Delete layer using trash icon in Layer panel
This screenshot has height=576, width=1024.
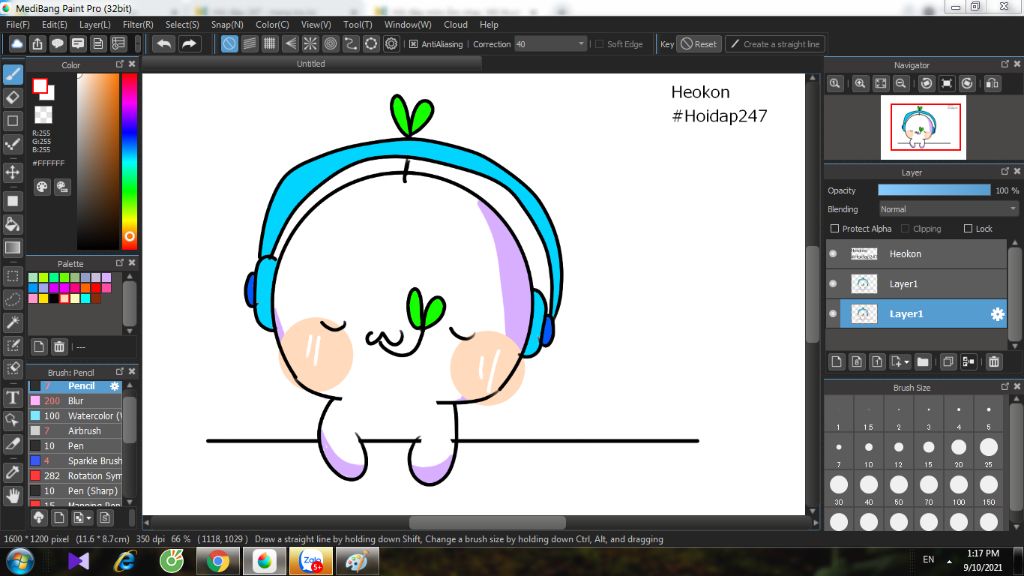click(x=994, y=362)
